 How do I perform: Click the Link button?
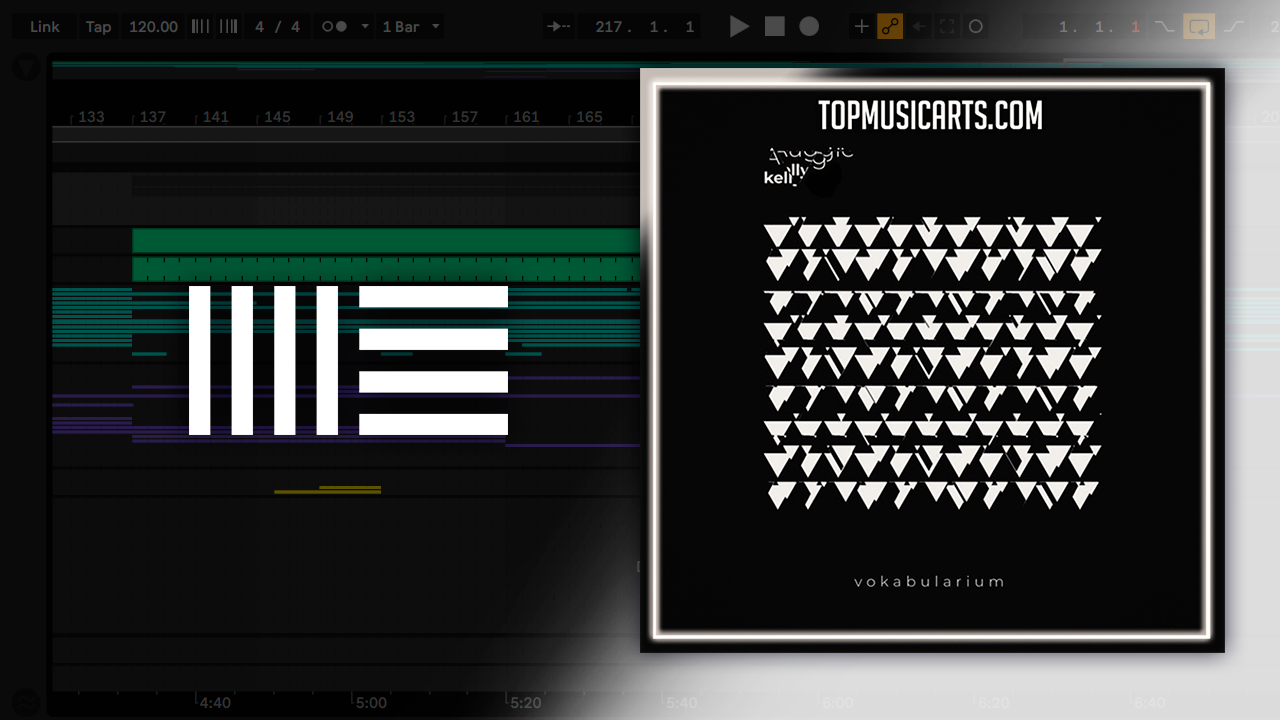tap(44, 27)
